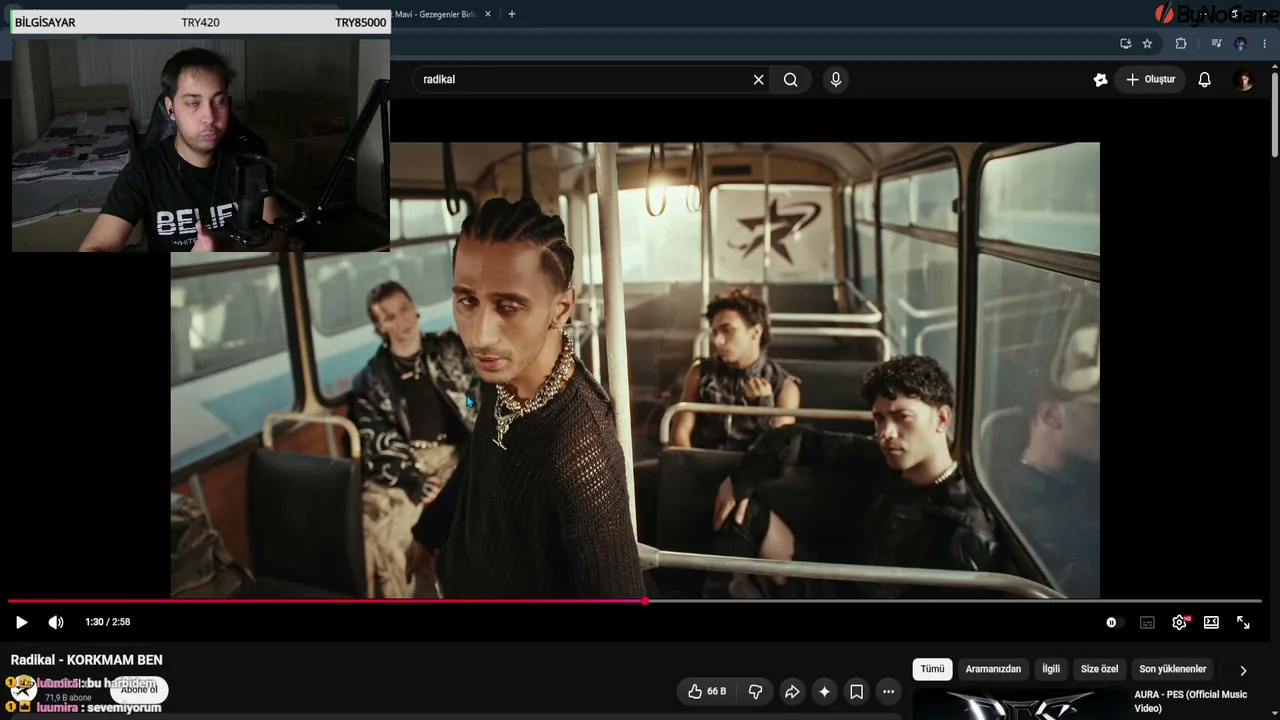Run search with the magnifier button
The image size is (1280, 720).
(791, 80)
